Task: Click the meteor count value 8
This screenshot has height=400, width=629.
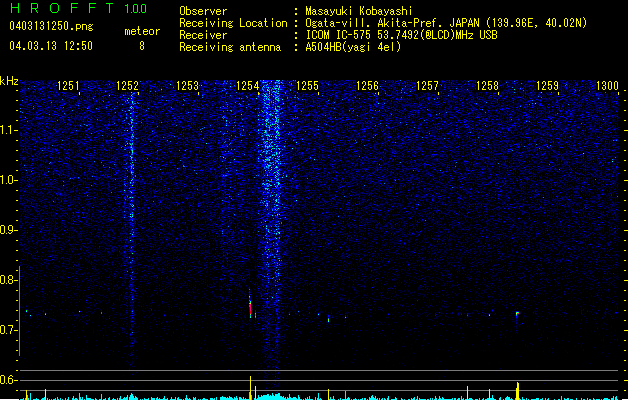Action: point(142,46)
